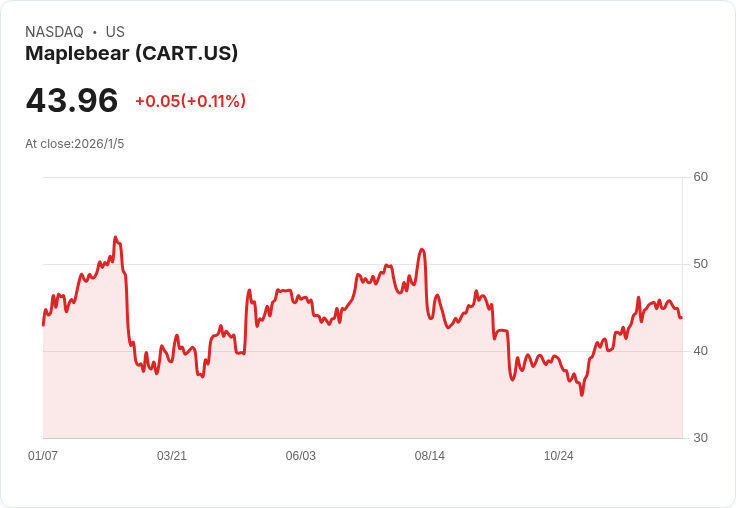Viewport: 736px width, 508px height.
Task: Click the current price 43.96
Action: tap(72, 100)
